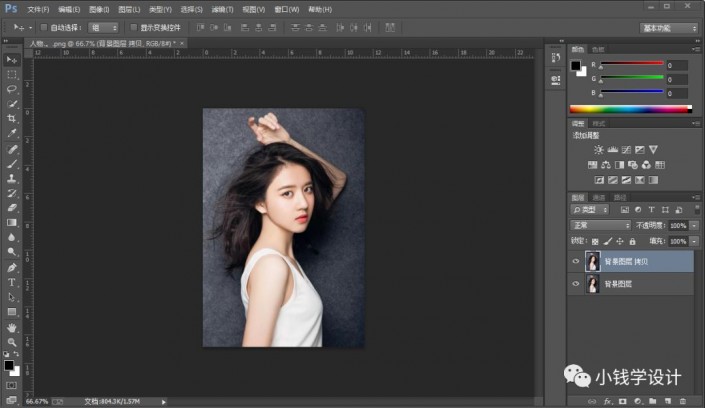Screen dimensions: 705x408
Task: Click the R red channel slider
Action: (x=632, y=64)
